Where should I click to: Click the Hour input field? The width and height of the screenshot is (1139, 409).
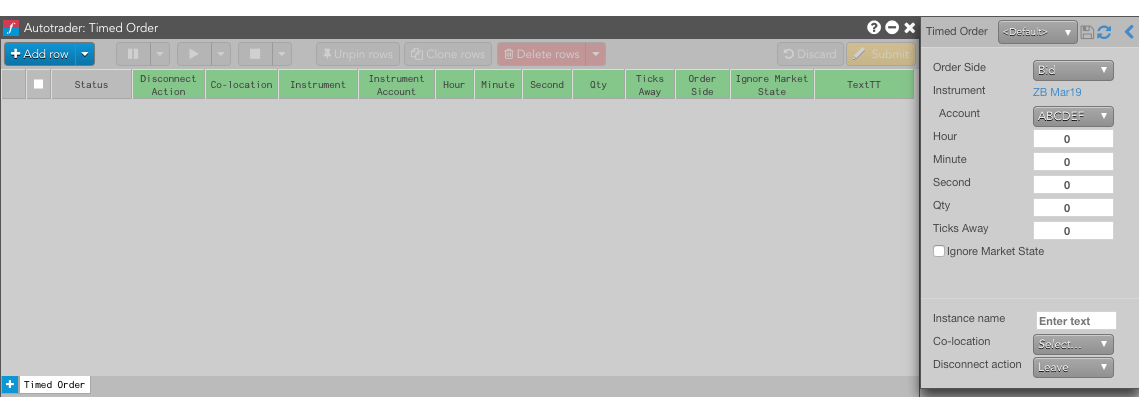pos(1073,139)
